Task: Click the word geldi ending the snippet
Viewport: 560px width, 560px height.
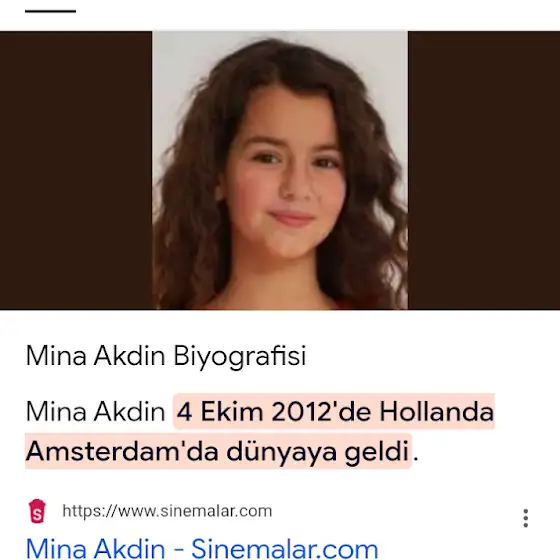Action: click(x=377, y=452)
